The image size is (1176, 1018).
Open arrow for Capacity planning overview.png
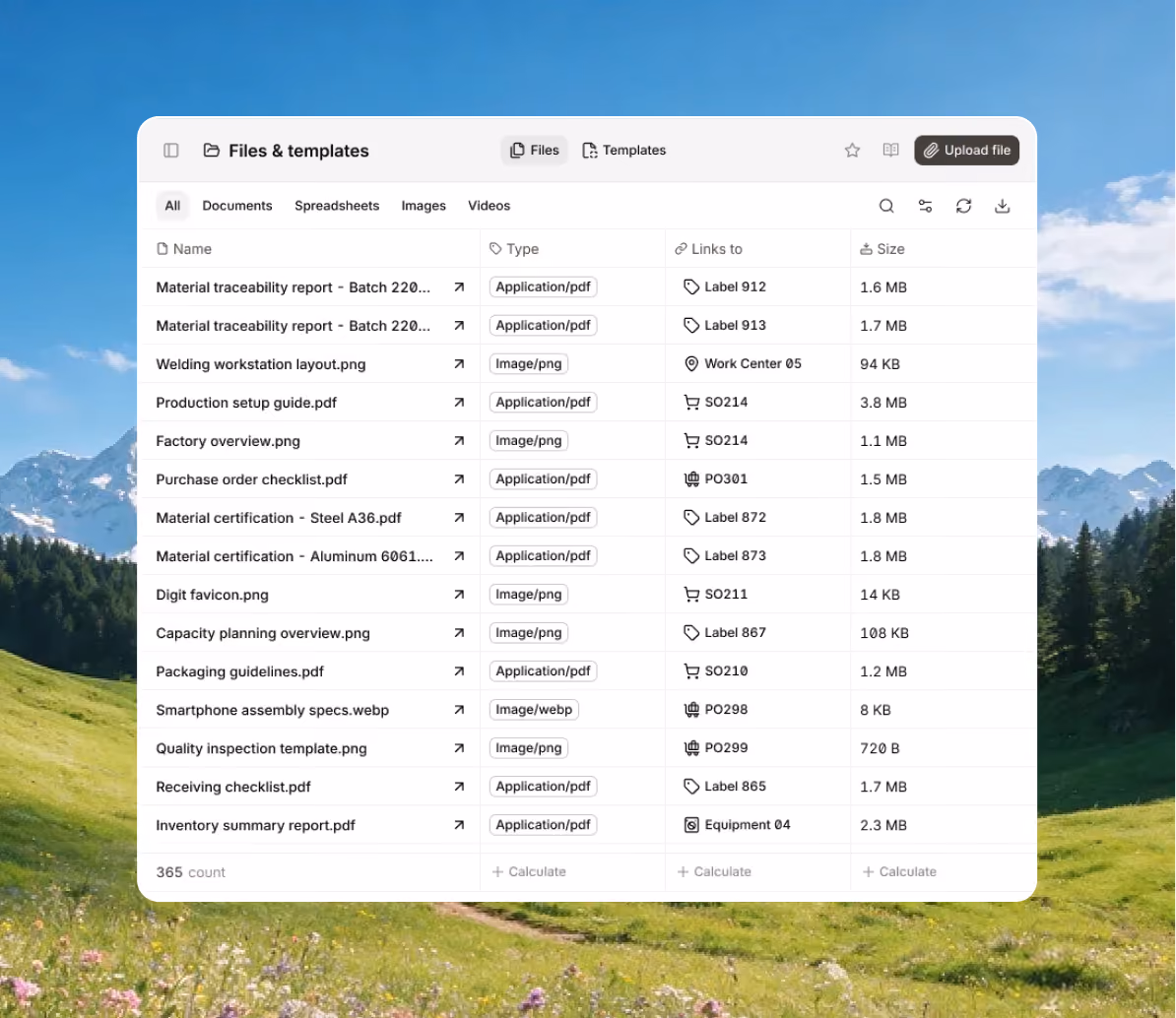tap(459, 633)
